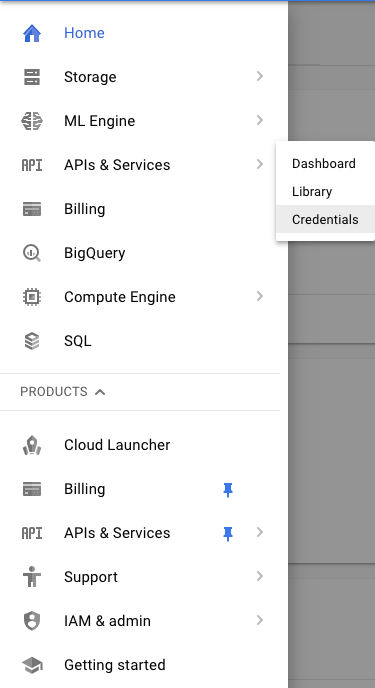Image resolution: width=375 pixels, height=688 pixels.
Task: Expand the Storage submenu arrow
Action: (x=260, y=76)
